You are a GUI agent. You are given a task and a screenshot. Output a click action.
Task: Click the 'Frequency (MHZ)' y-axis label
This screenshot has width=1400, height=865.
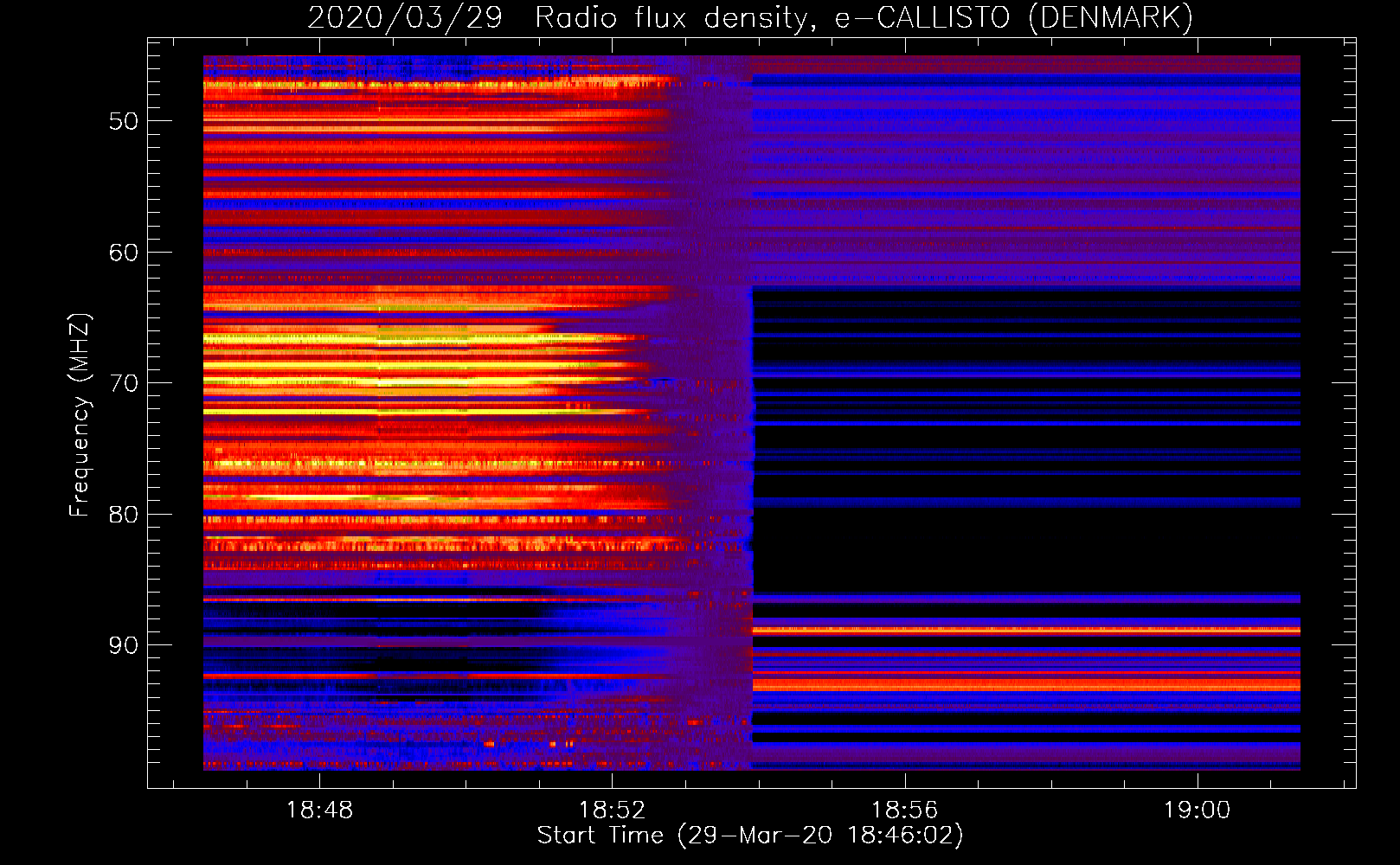79,414
